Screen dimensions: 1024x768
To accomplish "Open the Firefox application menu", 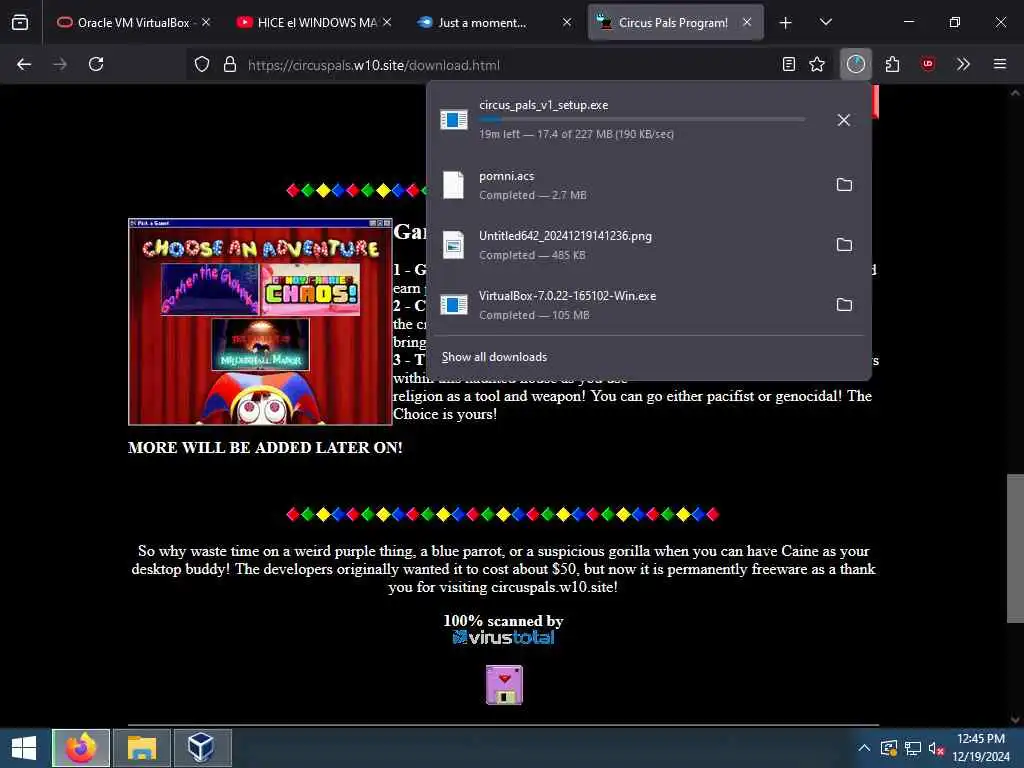I will coord(1000,64).
